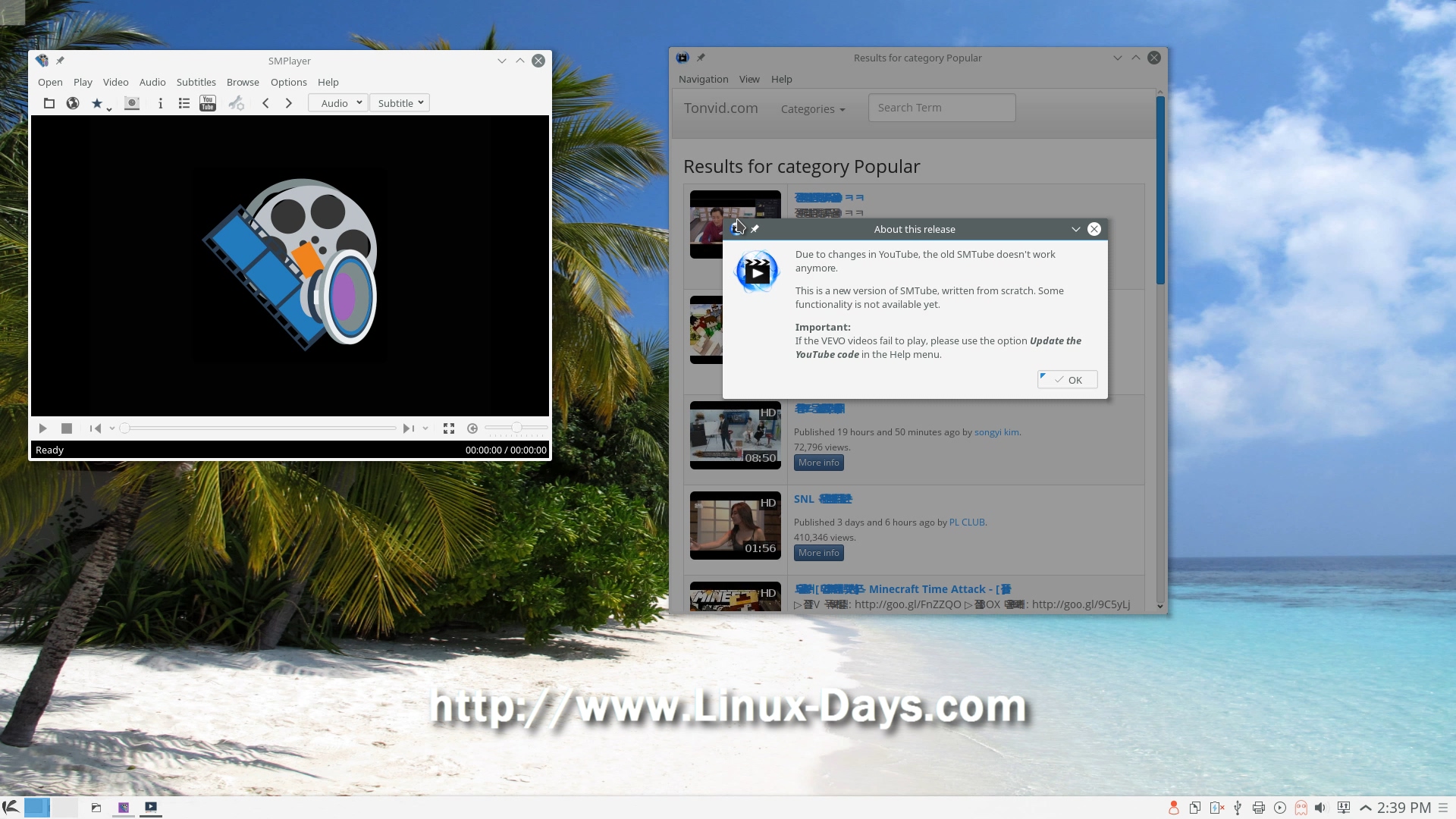Image resolution: width=1456 pixels, height=819 pixels.
Task: Open the system tray volume icon
Action: coord(1320,808)
